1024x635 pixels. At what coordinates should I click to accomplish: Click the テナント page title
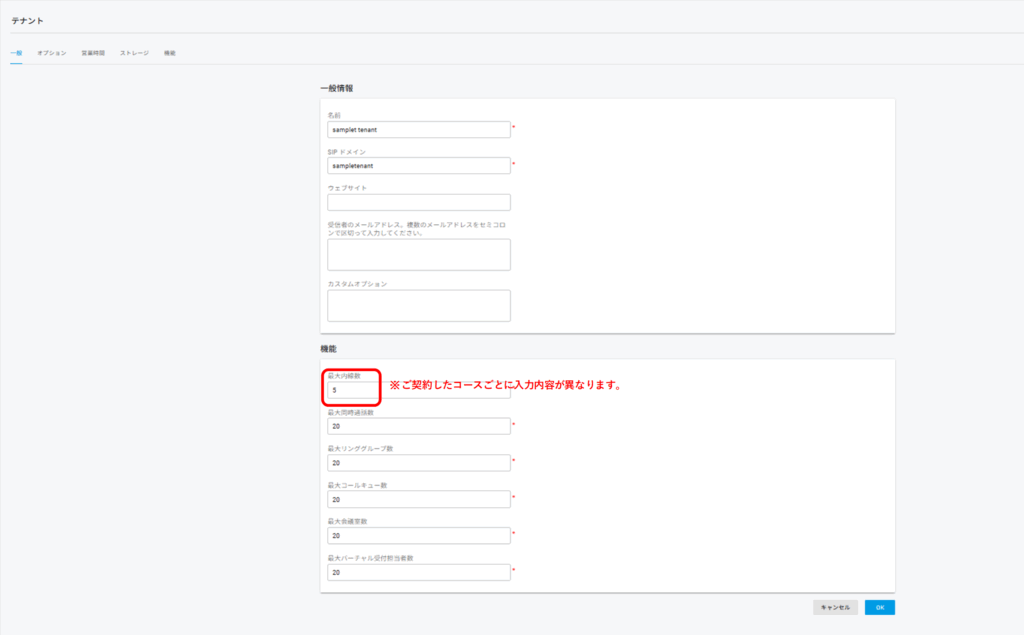pos(27,20)
